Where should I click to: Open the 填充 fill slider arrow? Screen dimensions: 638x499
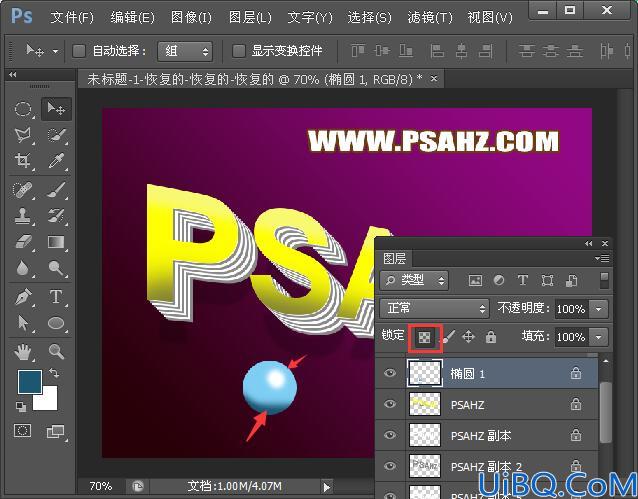[x=599, y=337]
